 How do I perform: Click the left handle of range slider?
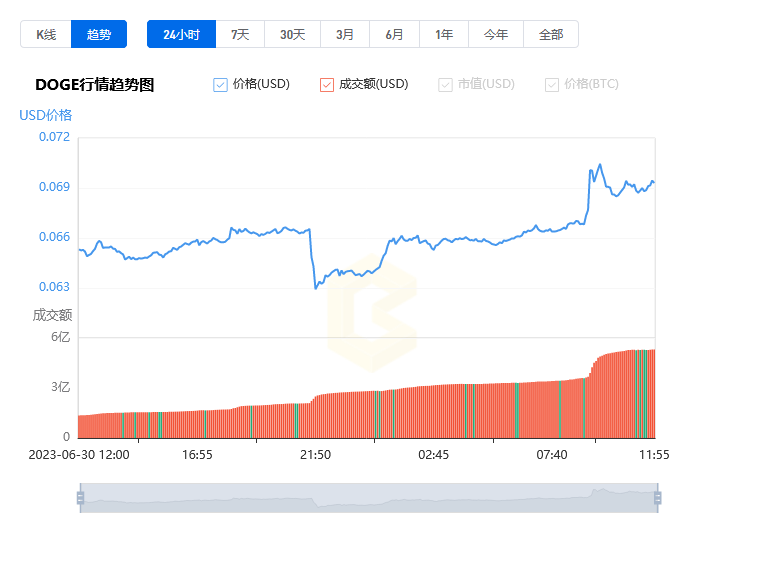[80, 498]
